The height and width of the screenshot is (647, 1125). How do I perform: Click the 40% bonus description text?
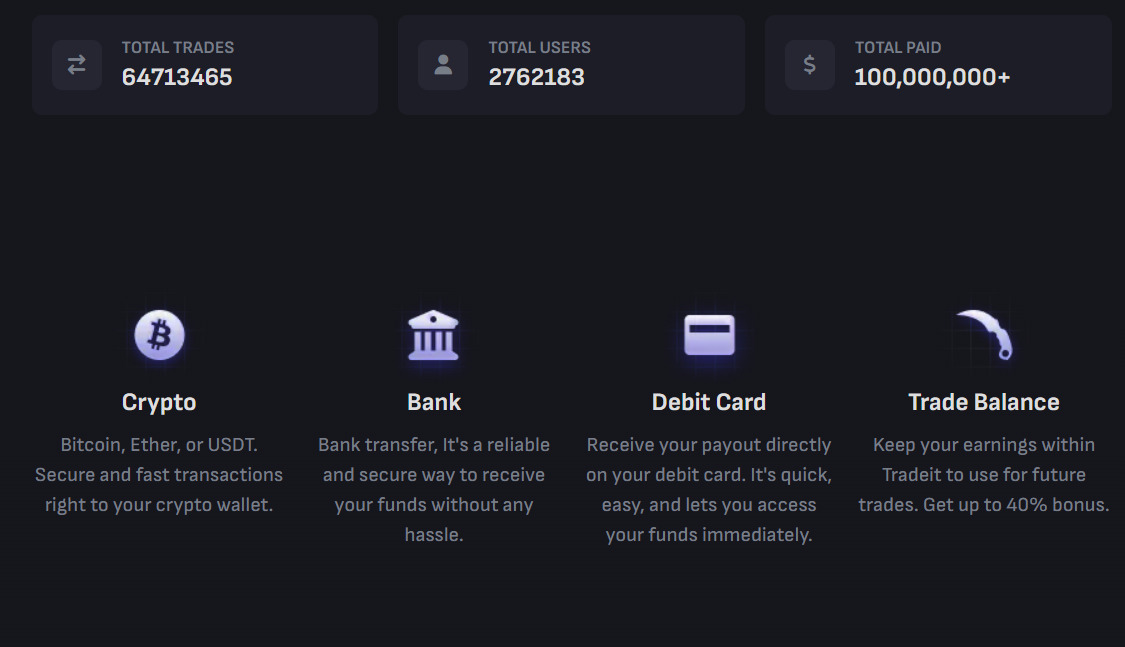click(x=984, y=475)
